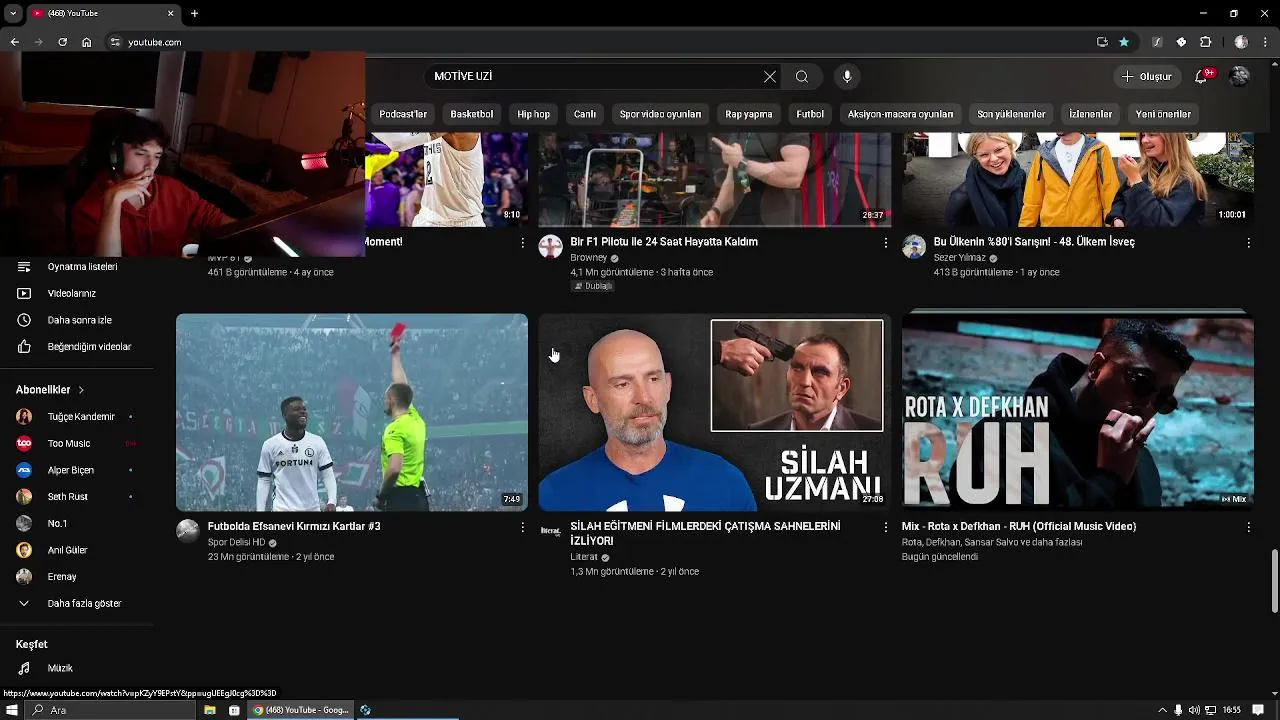The height and width of the screenshot is (720, 1280).
Task: Open Futbolda Efsanevi Kırmızı Kartlar thumbnail
Action: coord(352,413)
